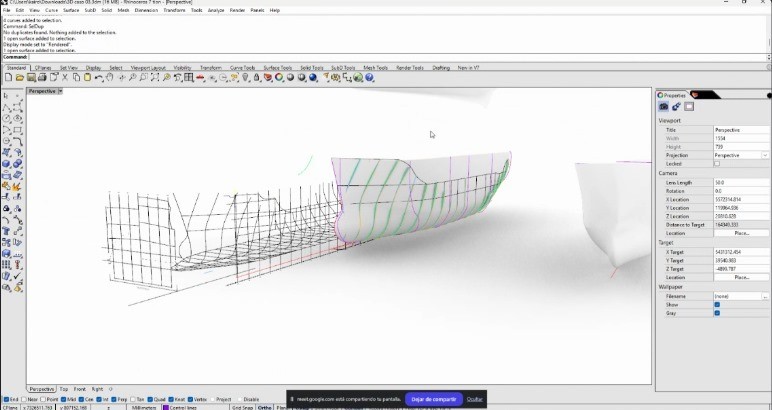The height and width of the screenshot is (410, 772).
Task: Click the camera Location Place button
Action: [741, 233]
